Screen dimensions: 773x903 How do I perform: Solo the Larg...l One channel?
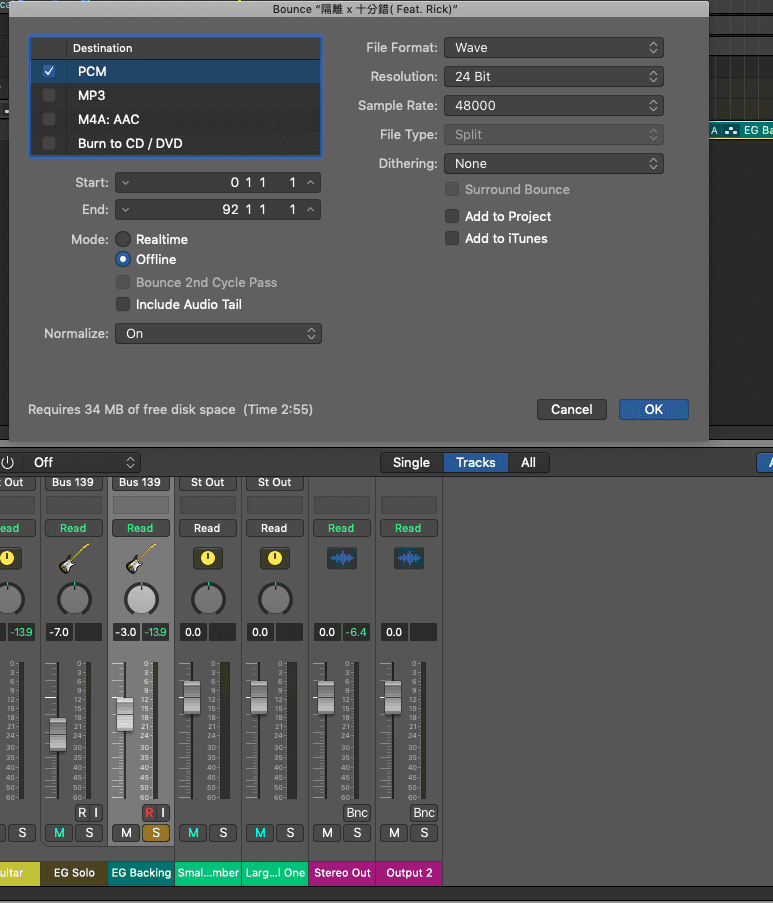(290, 833)
